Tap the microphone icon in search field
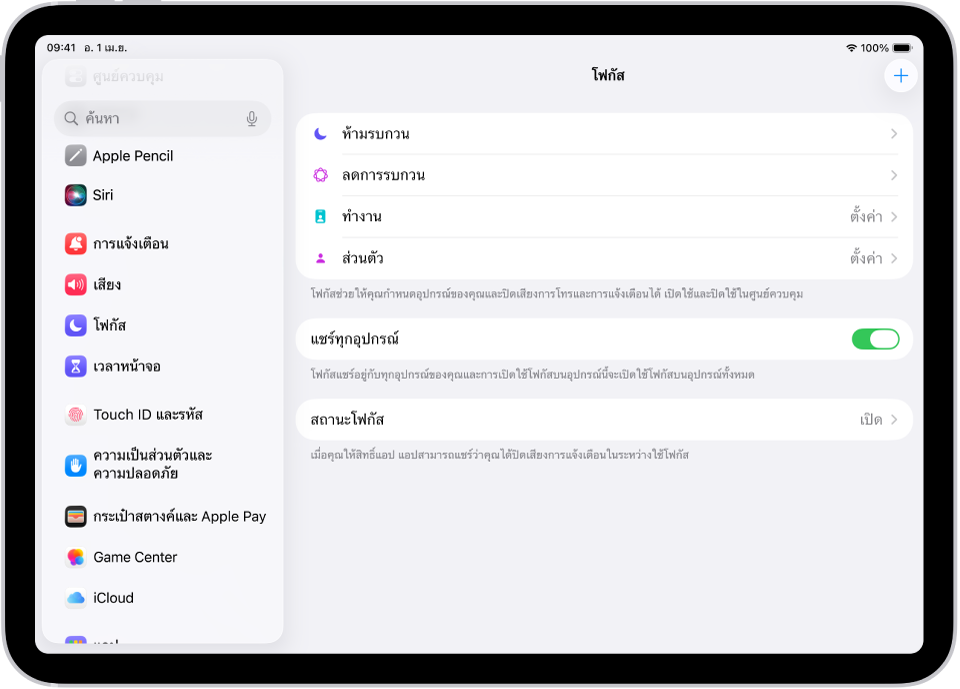960x689 pixels. (x=252, y=119)
